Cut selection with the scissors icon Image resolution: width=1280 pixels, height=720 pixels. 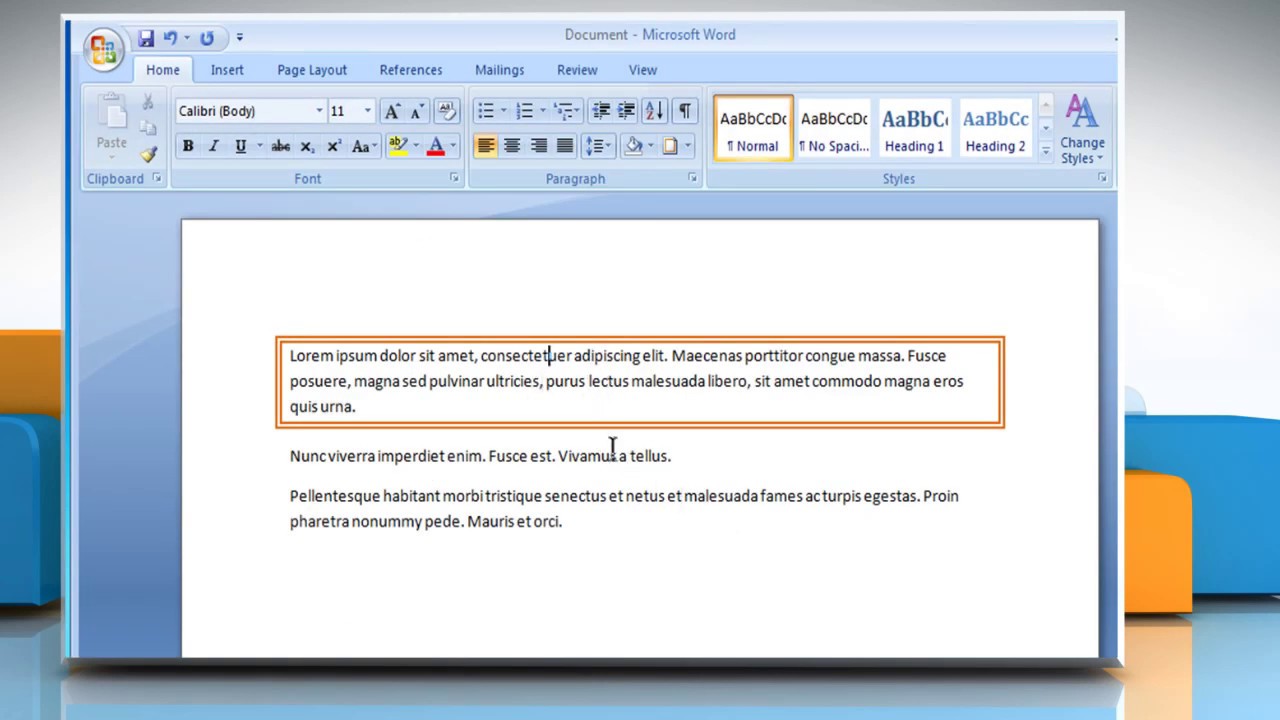click(x=148, y=102)
